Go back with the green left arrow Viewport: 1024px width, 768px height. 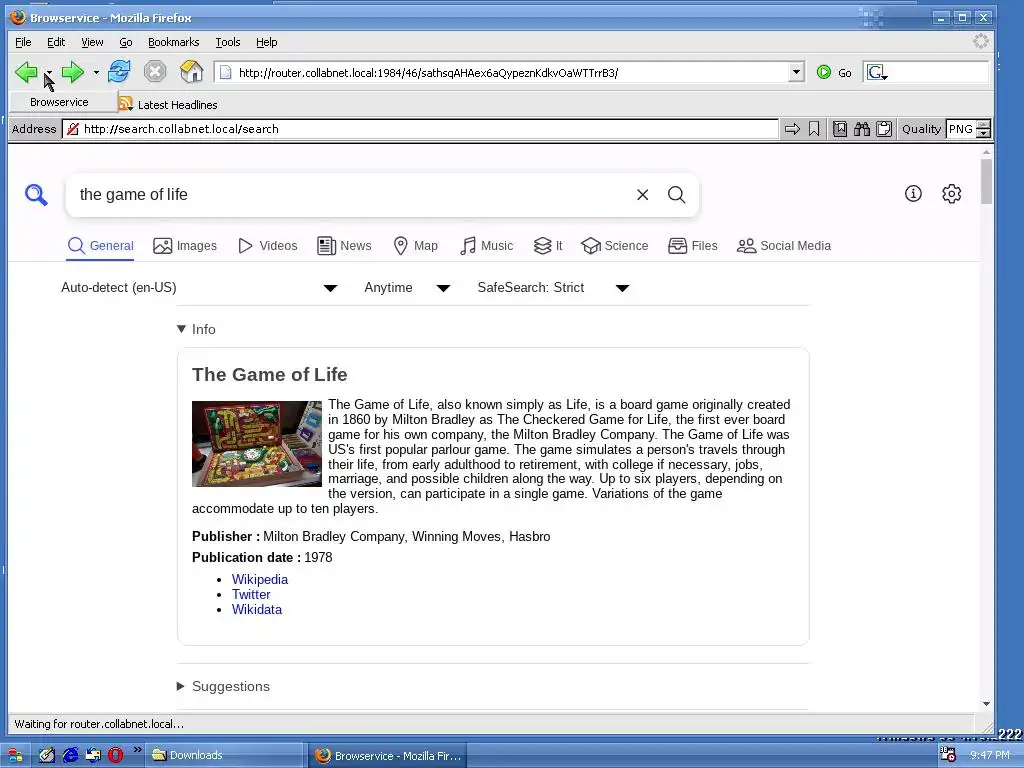click(x=26, y=72)
